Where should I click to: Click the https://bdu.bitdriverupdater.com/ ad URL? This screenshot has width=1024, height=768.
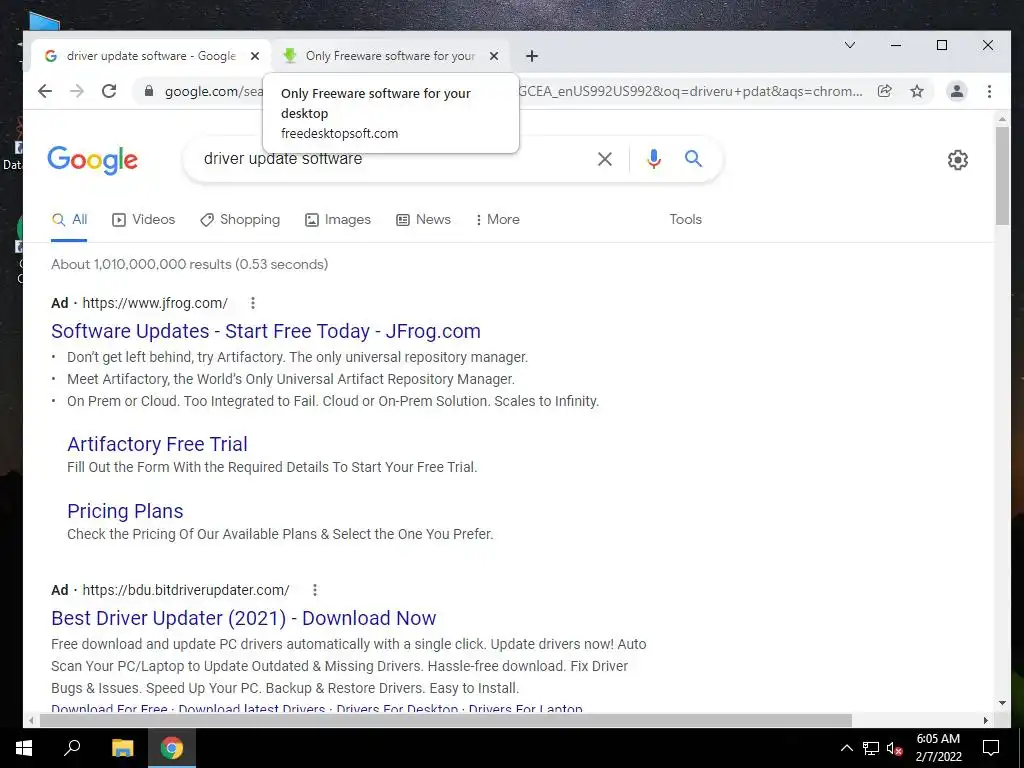pos(185,590)
